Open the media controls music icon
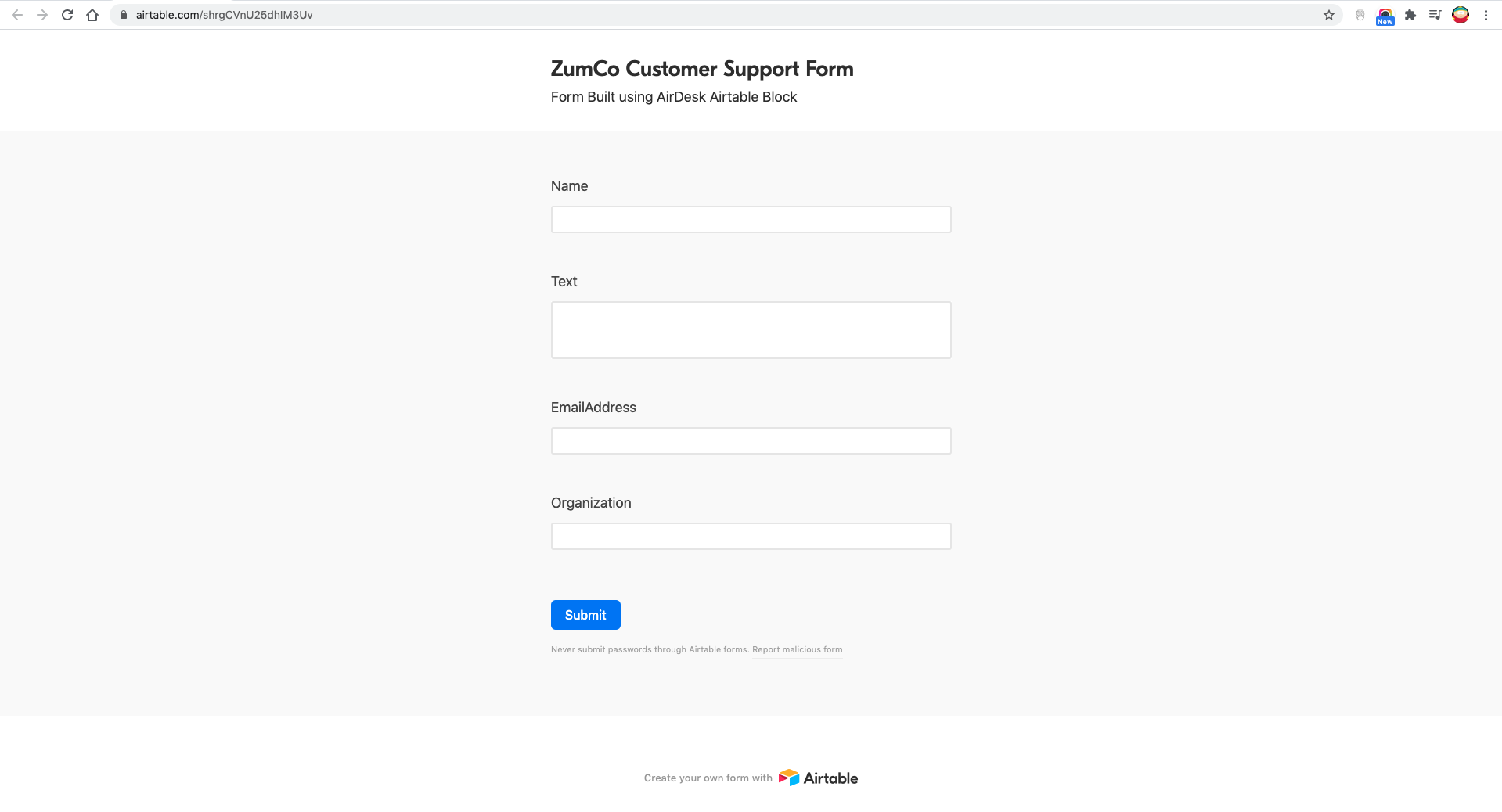 1435,15
